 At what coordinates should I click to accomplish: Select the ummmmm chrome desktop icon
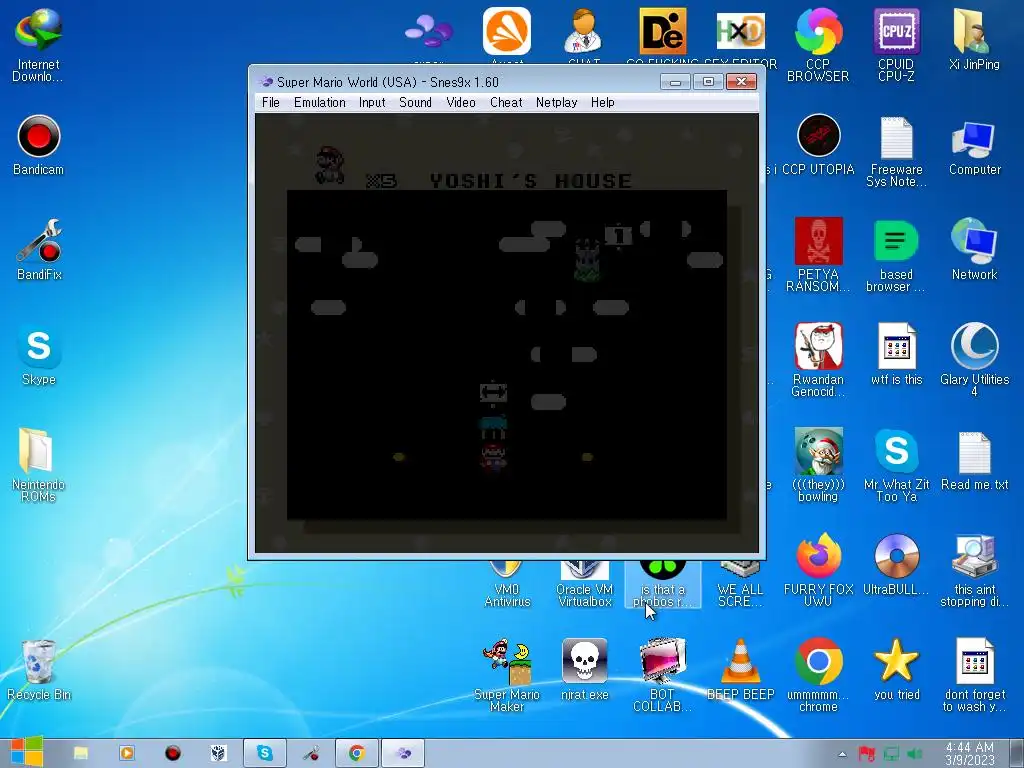(818, 675)
